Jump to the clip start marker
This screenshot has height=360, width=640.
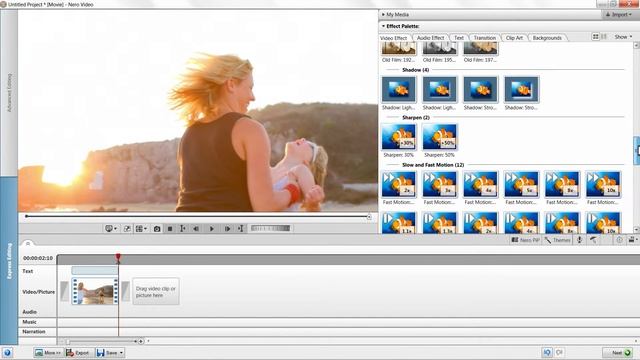(x=182, y=229)
